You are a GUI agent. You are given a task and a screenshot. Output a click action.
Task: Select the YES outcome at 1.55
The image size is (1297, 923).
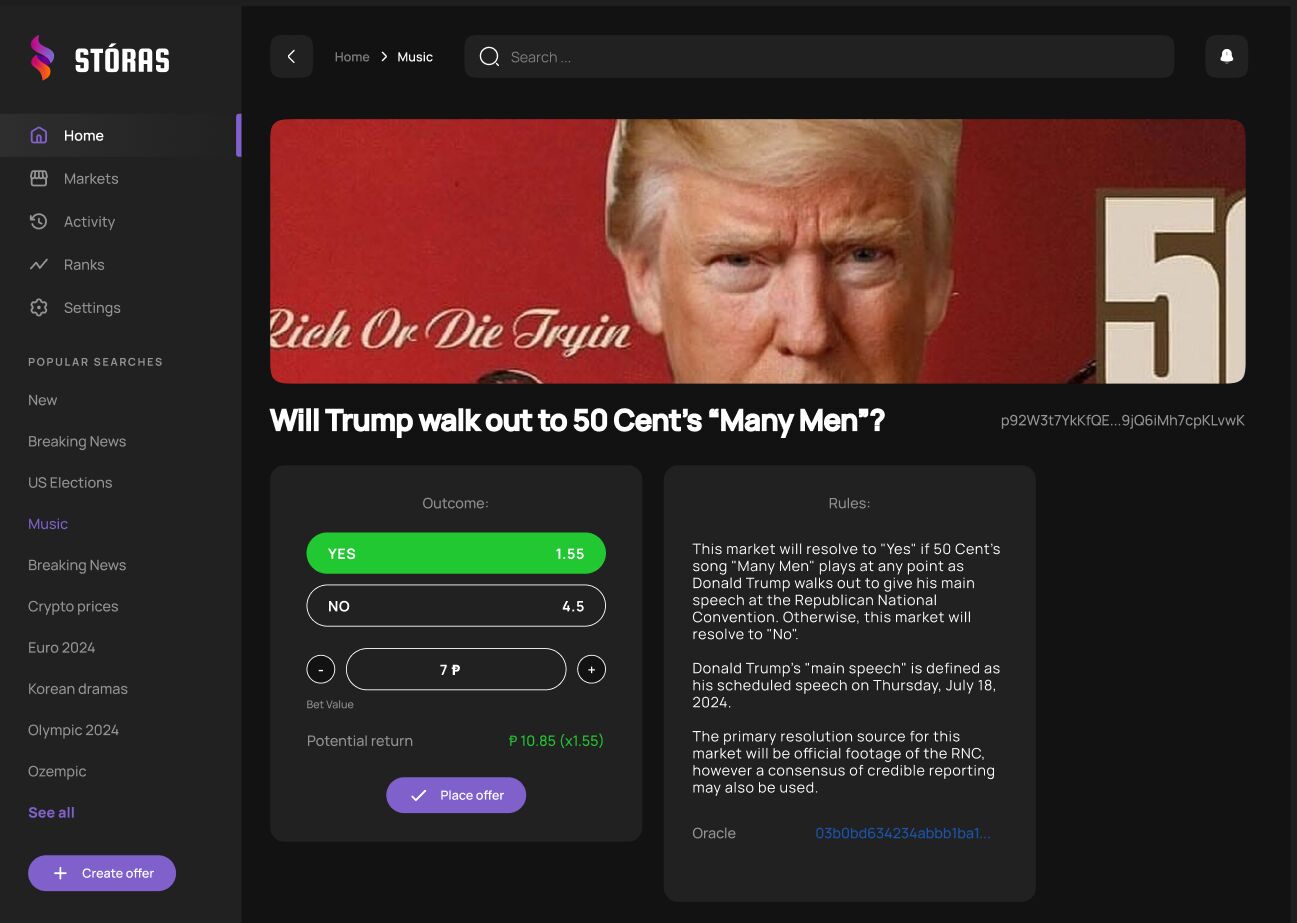[456, 553]
